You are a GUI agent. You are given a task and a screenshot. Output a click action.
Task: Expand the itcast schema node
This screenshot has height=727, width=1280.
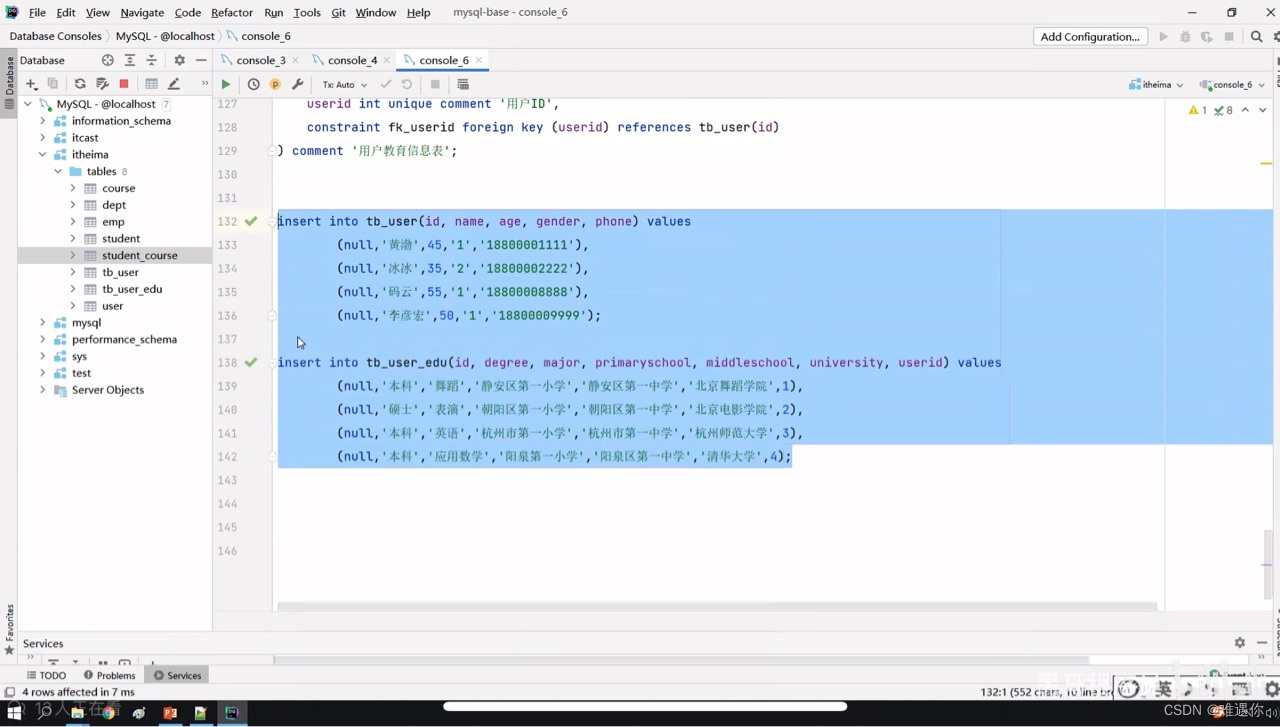(x=43, y=138)
